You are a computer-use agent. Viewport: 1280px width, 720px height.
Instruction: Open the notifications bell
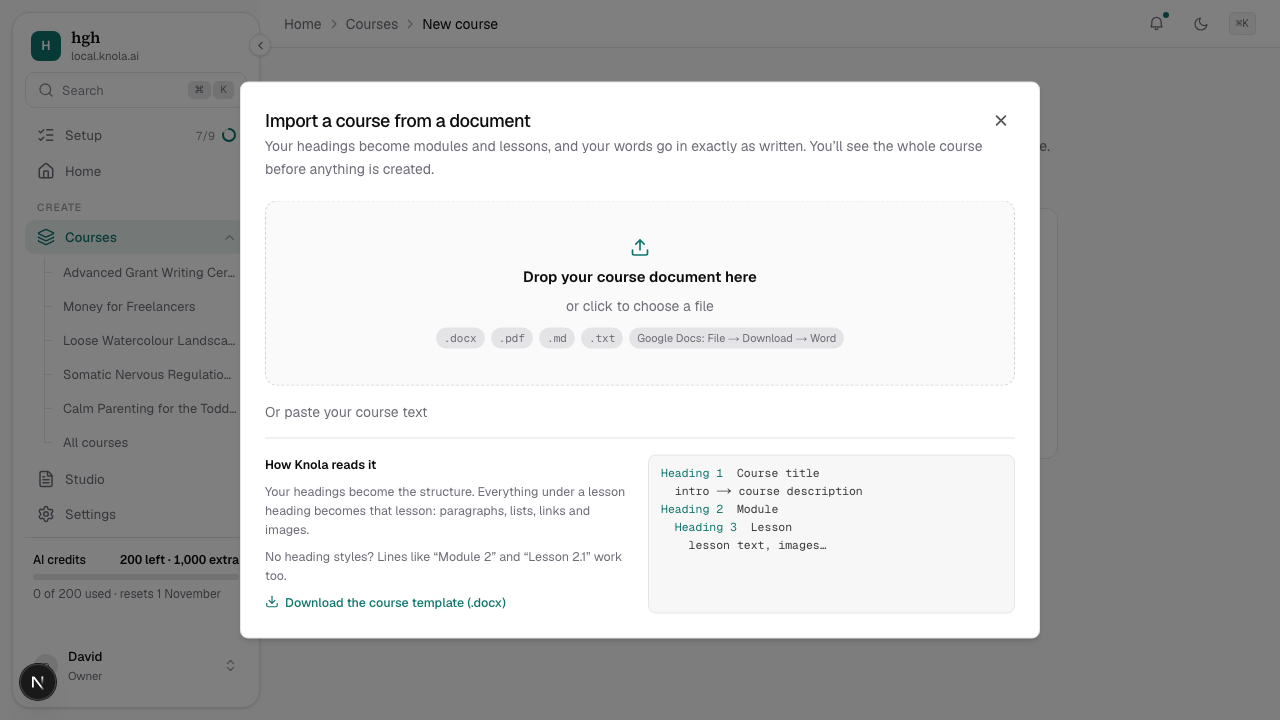click(1157, 24)
